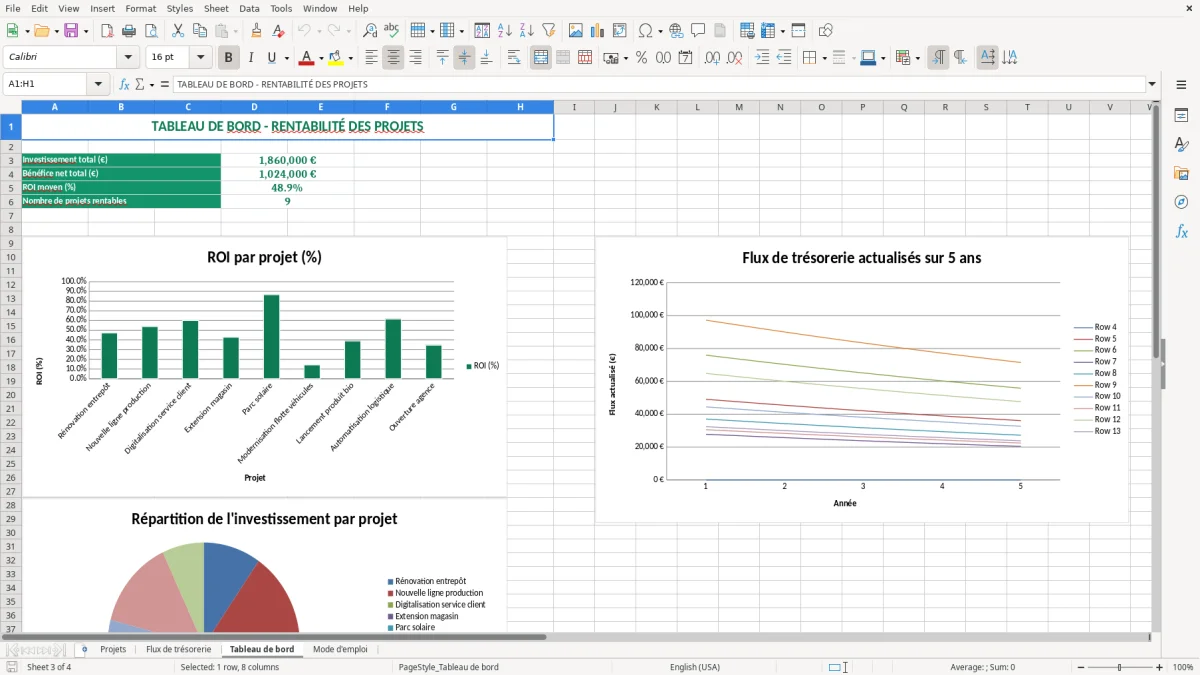Viewport: 1200px width, 675px height.
Task: Select row 7 header
Action: (x=10, y=216)
